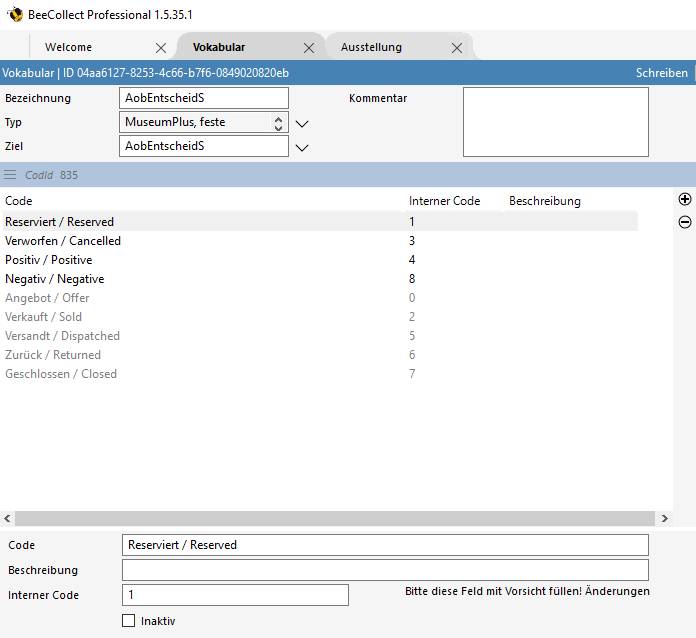The image size is (696, 638).
Task: Open the MuseumPlus, feste type spinner
Action: pos(278,122)
